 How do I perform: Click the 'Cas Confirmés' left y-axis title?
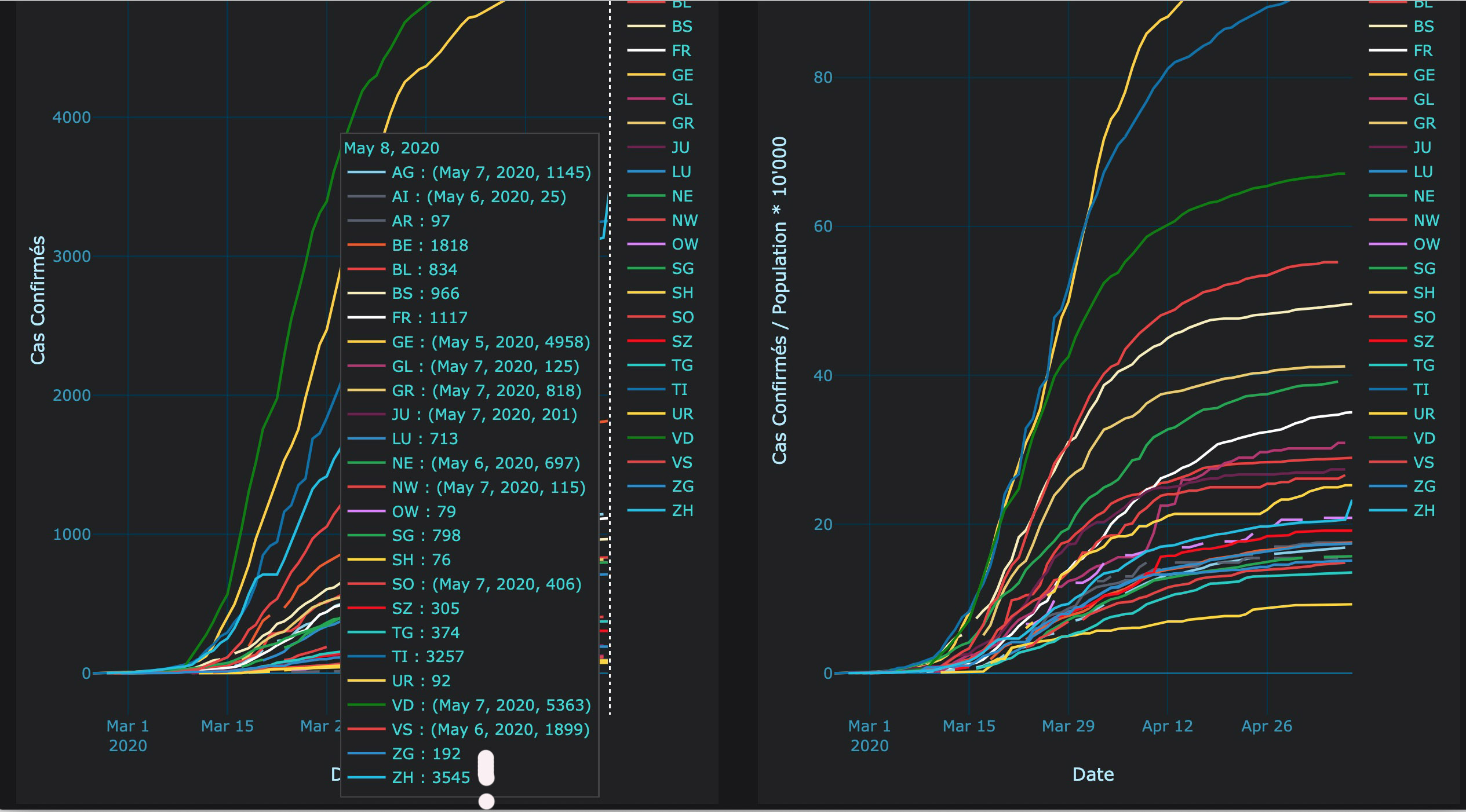click(38, 300)
